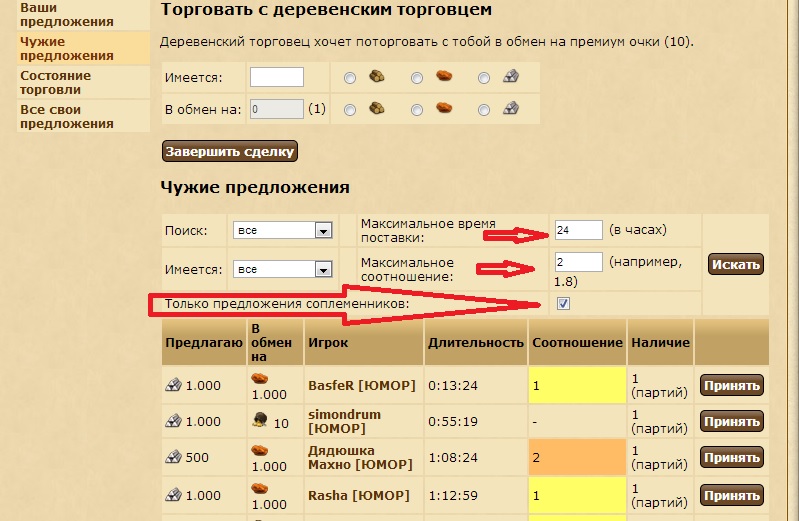Click the Завершить сделку button
799x521 pixels.
(x=230, y=151)
